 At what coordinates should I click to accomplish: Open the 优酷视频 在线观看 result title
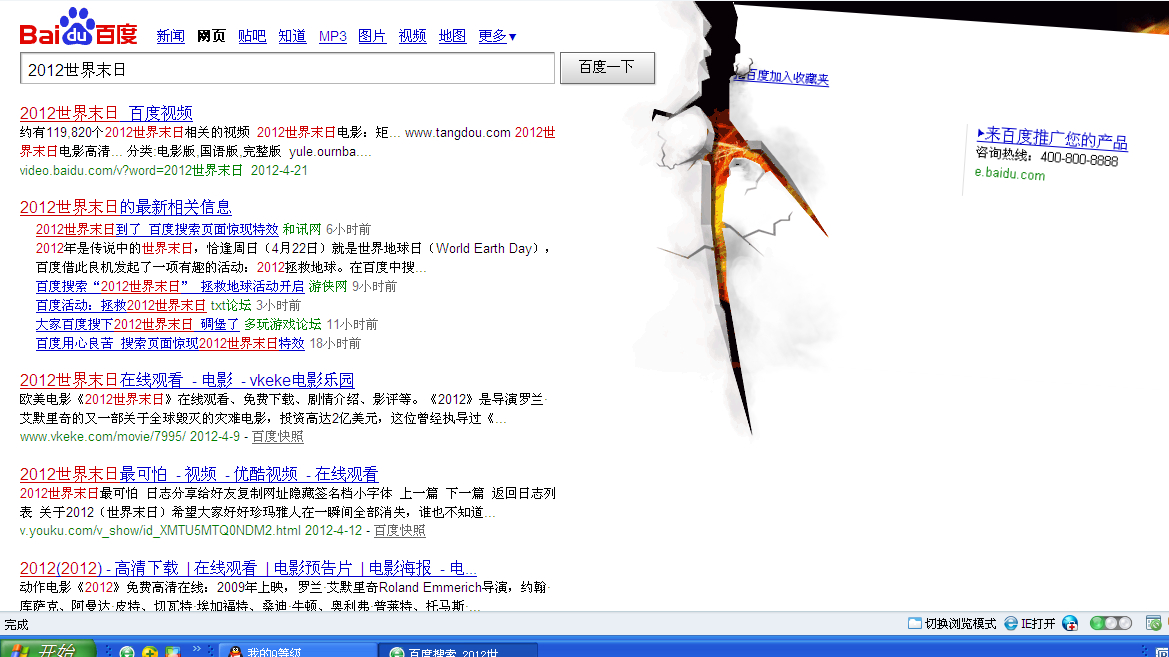(x=198, y=474)
